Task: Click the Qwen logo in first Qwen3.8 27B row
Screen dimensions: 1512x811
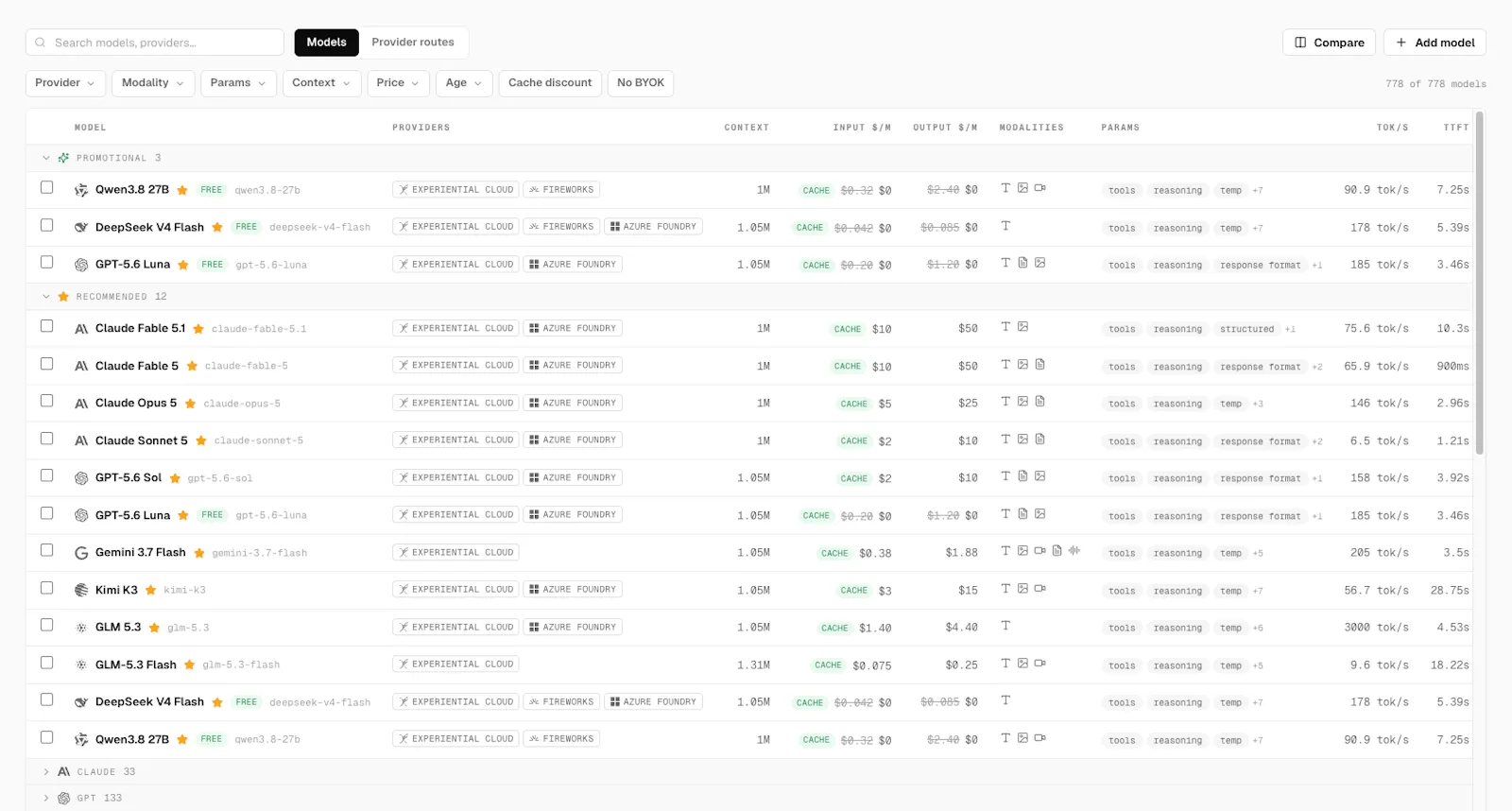Action: (81, 190)
